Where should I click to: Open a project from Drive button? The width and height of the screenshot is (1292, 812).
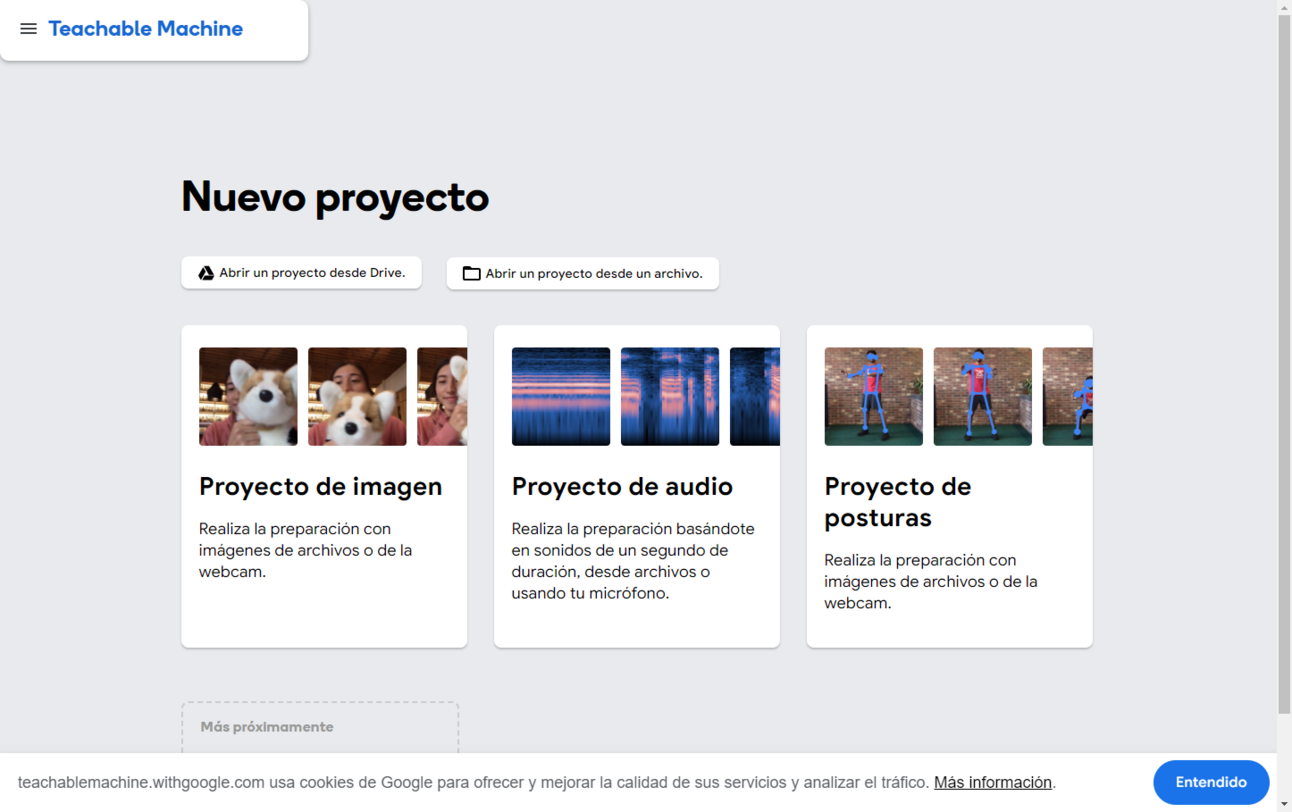[x=301, y=273]
